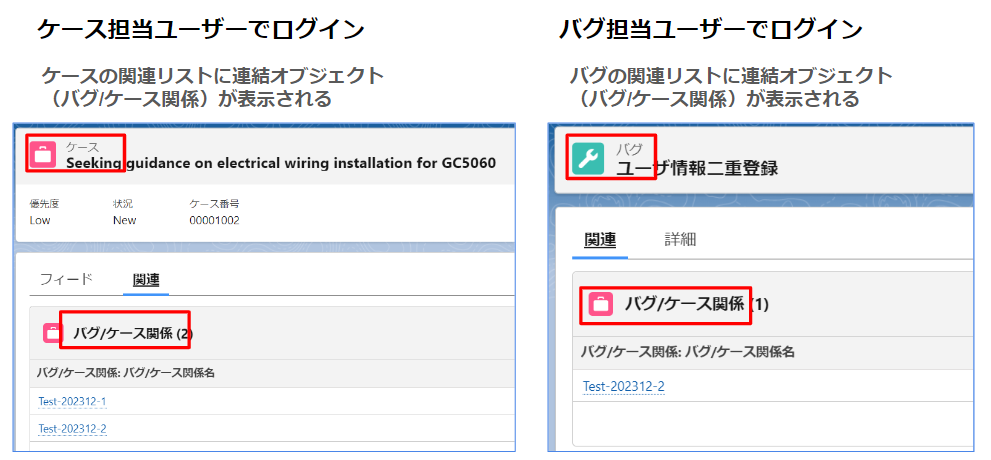Open the バグ/ケース関係 (1) related list title

click(x=696, y=305)
